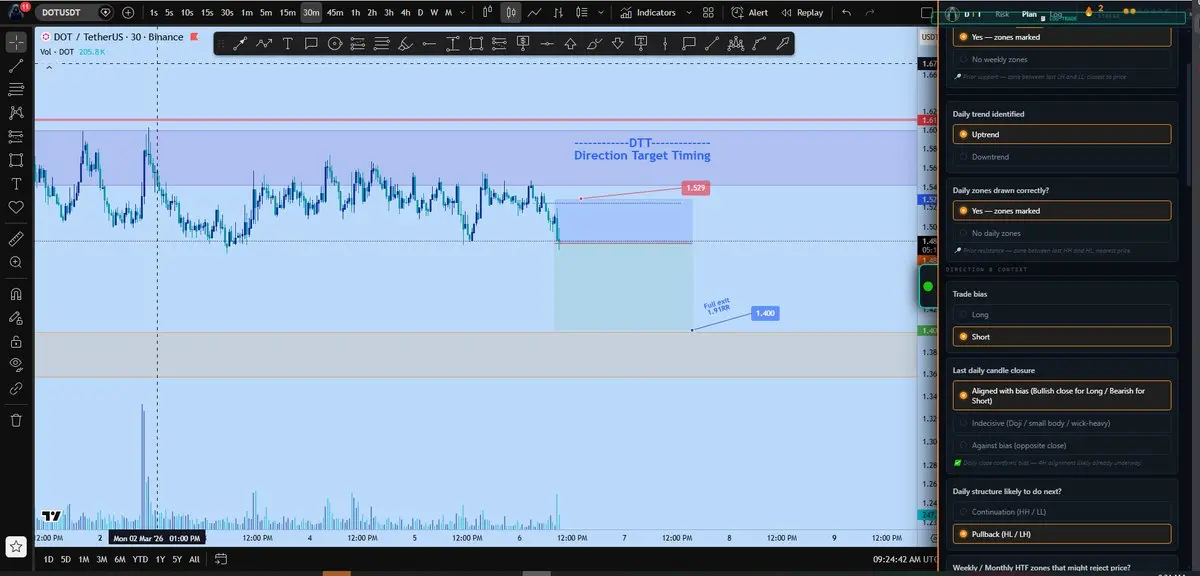1200x576 pixels.
Task: Open the go-to-date calendar icon
Action: pos(219,560)
